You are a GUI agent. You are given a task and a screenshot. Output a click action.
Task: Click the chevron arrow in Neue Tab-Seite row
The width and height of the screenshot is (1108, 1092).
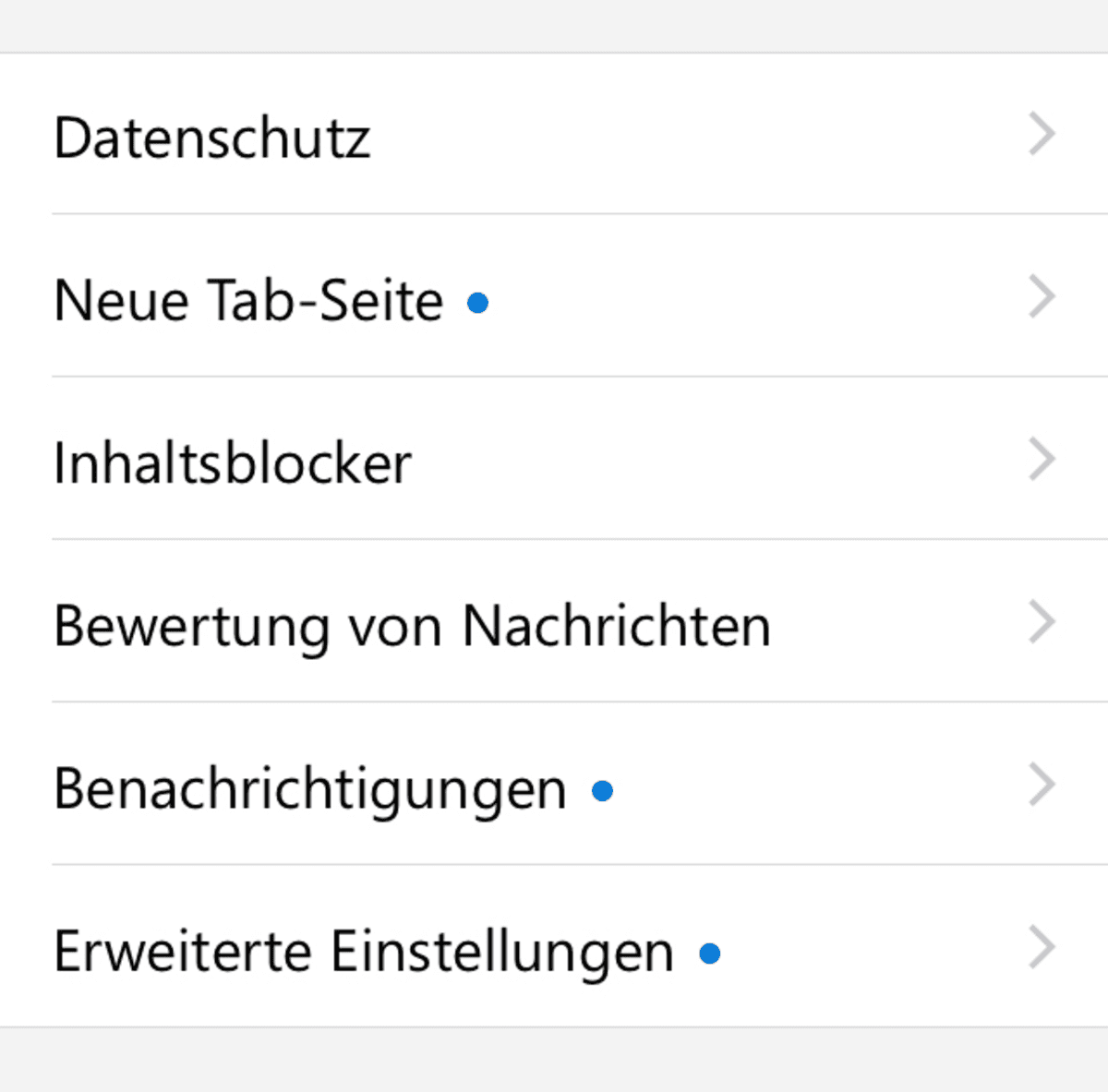1042,297
